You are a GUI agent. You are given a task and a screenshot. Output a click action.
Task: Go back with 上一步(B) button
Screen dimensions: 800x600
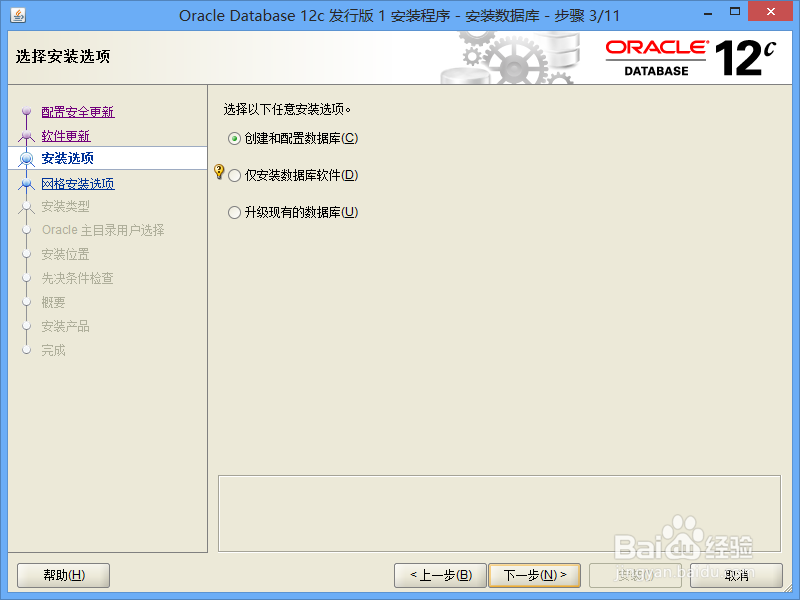coord(440,576)
